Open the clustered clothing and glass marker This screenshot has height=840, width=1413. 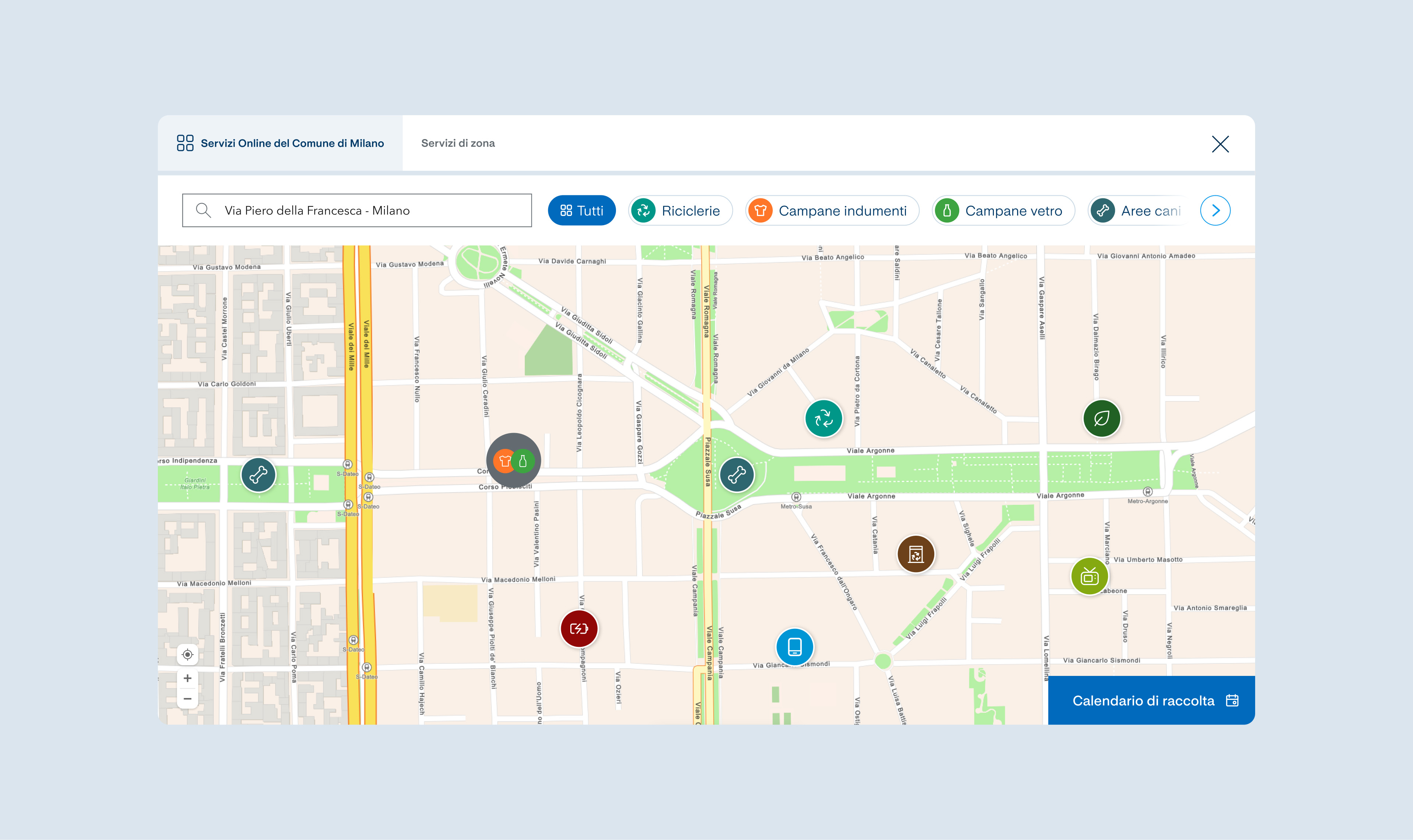click(513, 461)
